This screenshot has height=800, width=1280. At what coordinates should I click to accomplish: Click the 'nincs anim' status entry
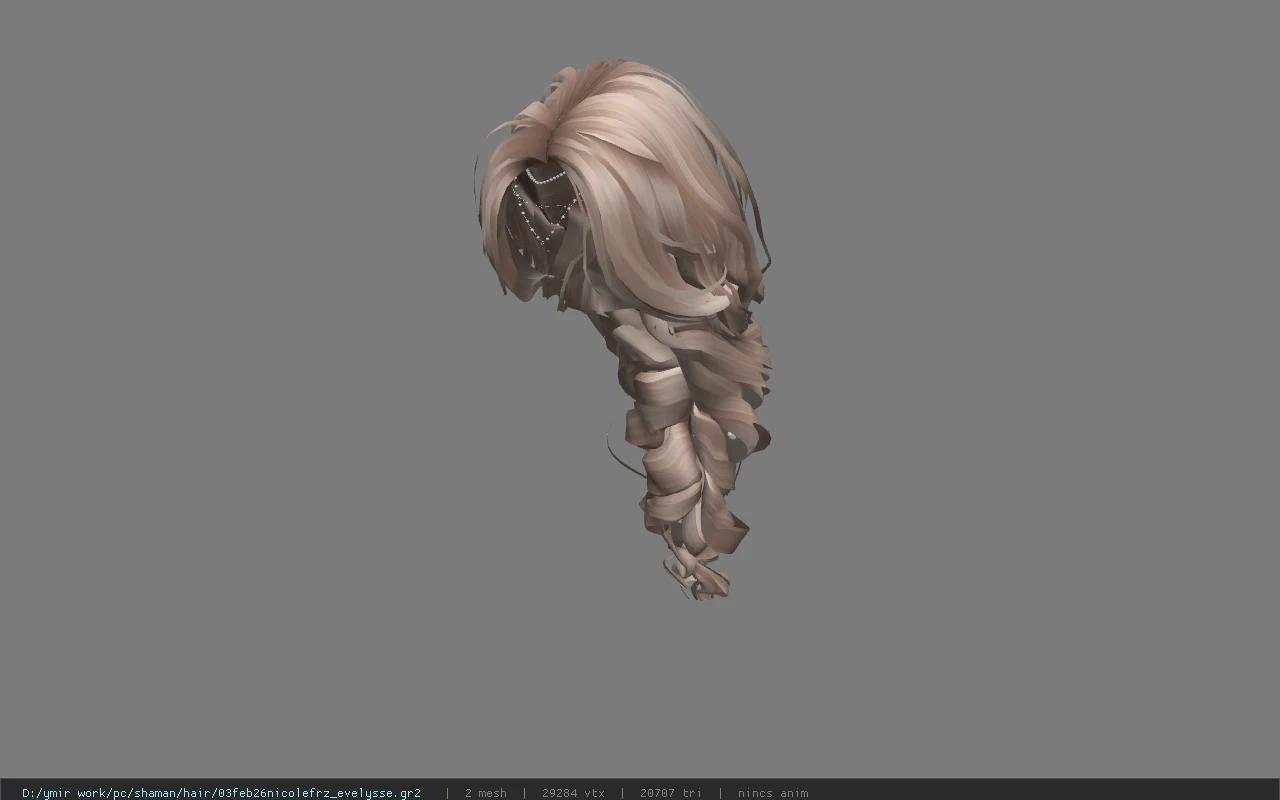(773, 793)
